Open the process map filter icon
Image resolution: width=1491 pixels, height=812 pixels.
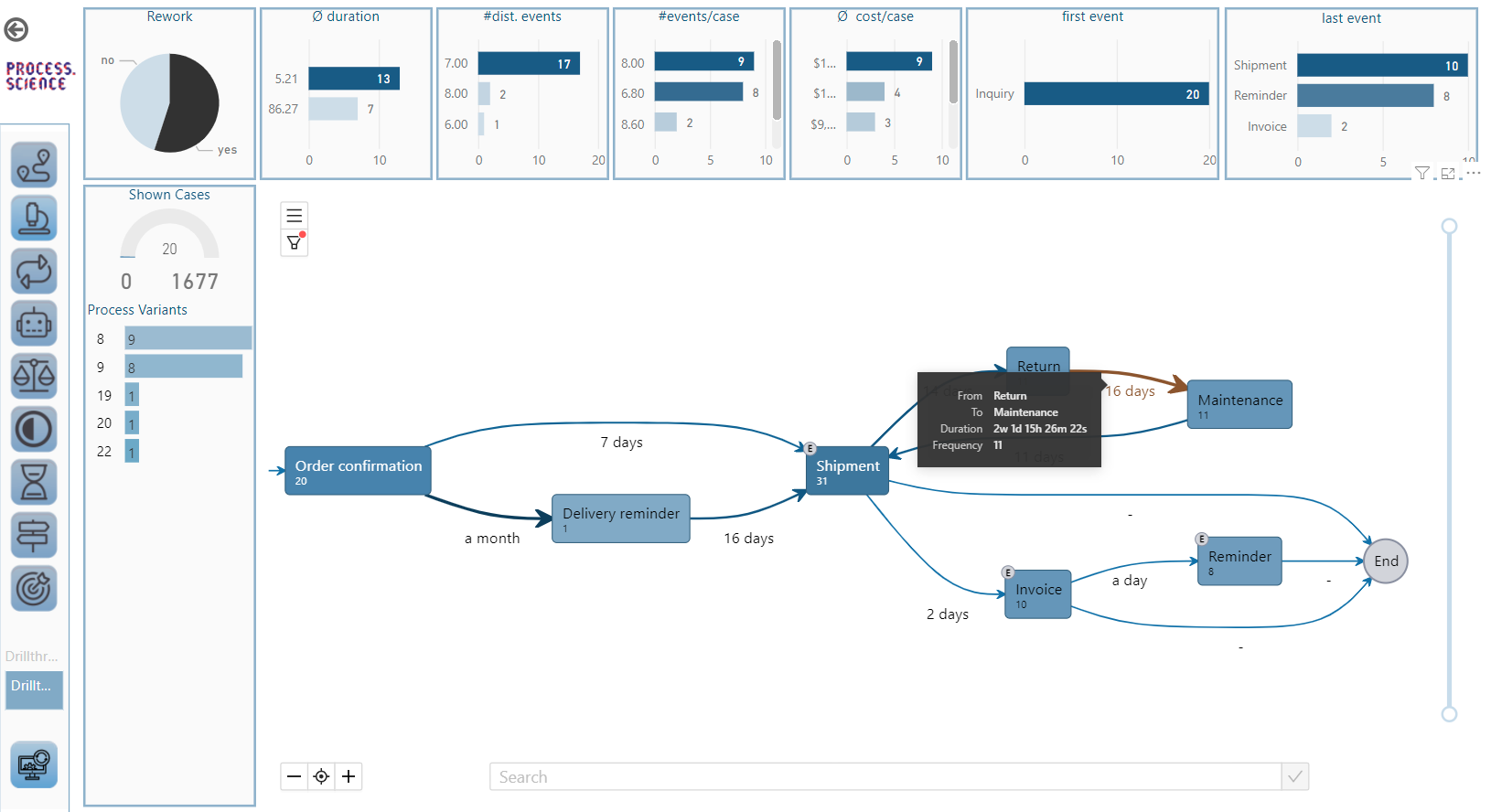click(x=295, y=242)
